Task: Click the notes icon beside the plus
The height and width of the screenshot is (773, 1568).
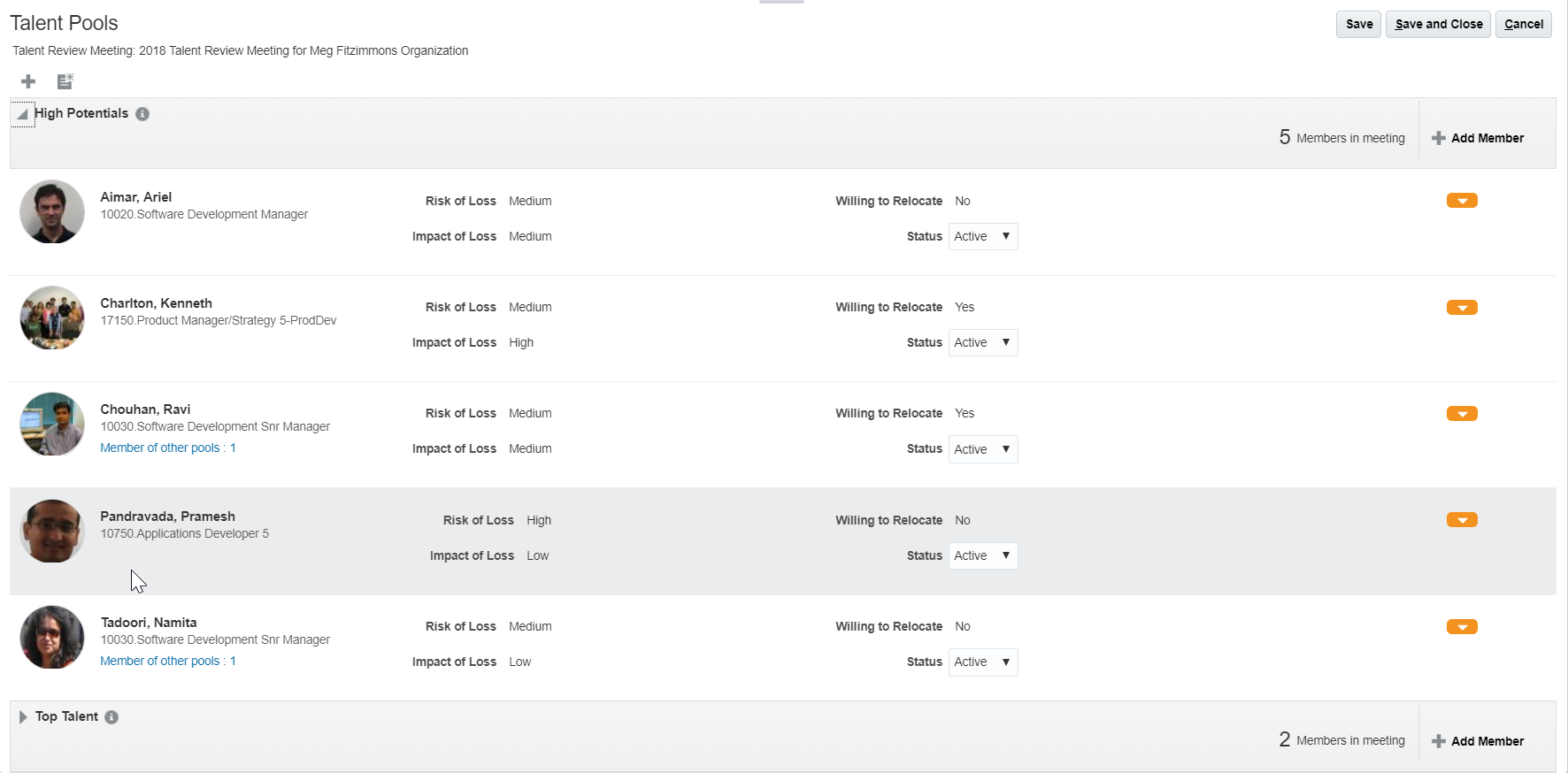Action: (65, 81)
